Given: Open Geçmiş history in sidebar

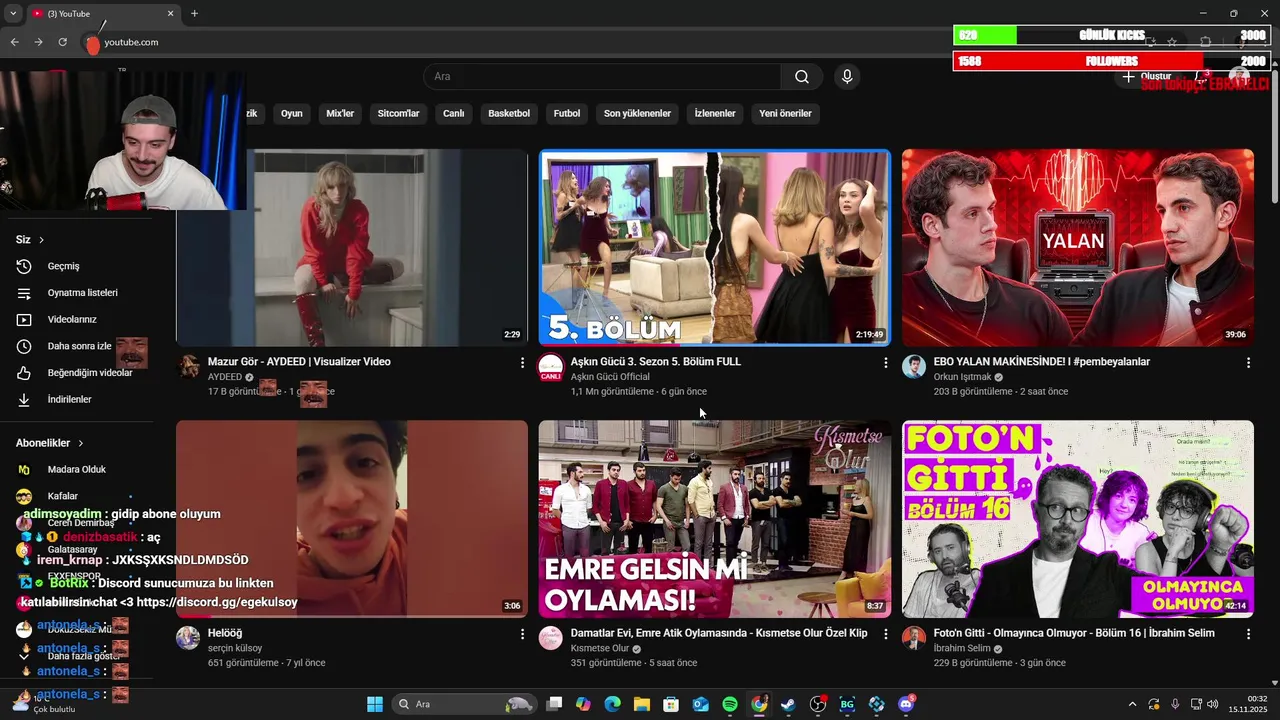Looking at the screenshot, I should click(x=63, y=266).
